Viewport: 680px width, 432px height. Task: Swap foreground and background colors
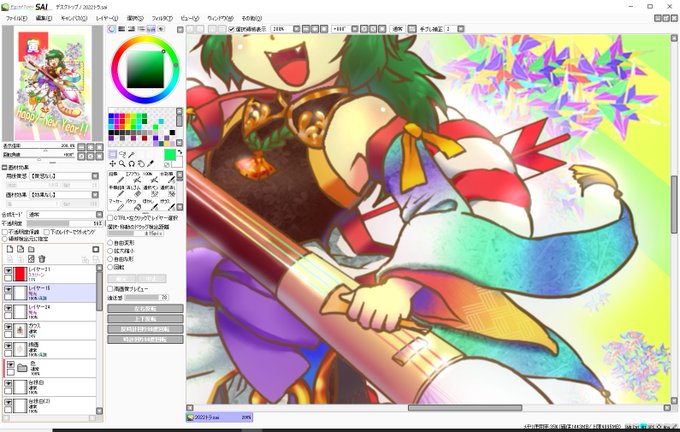tap(180, 152)
